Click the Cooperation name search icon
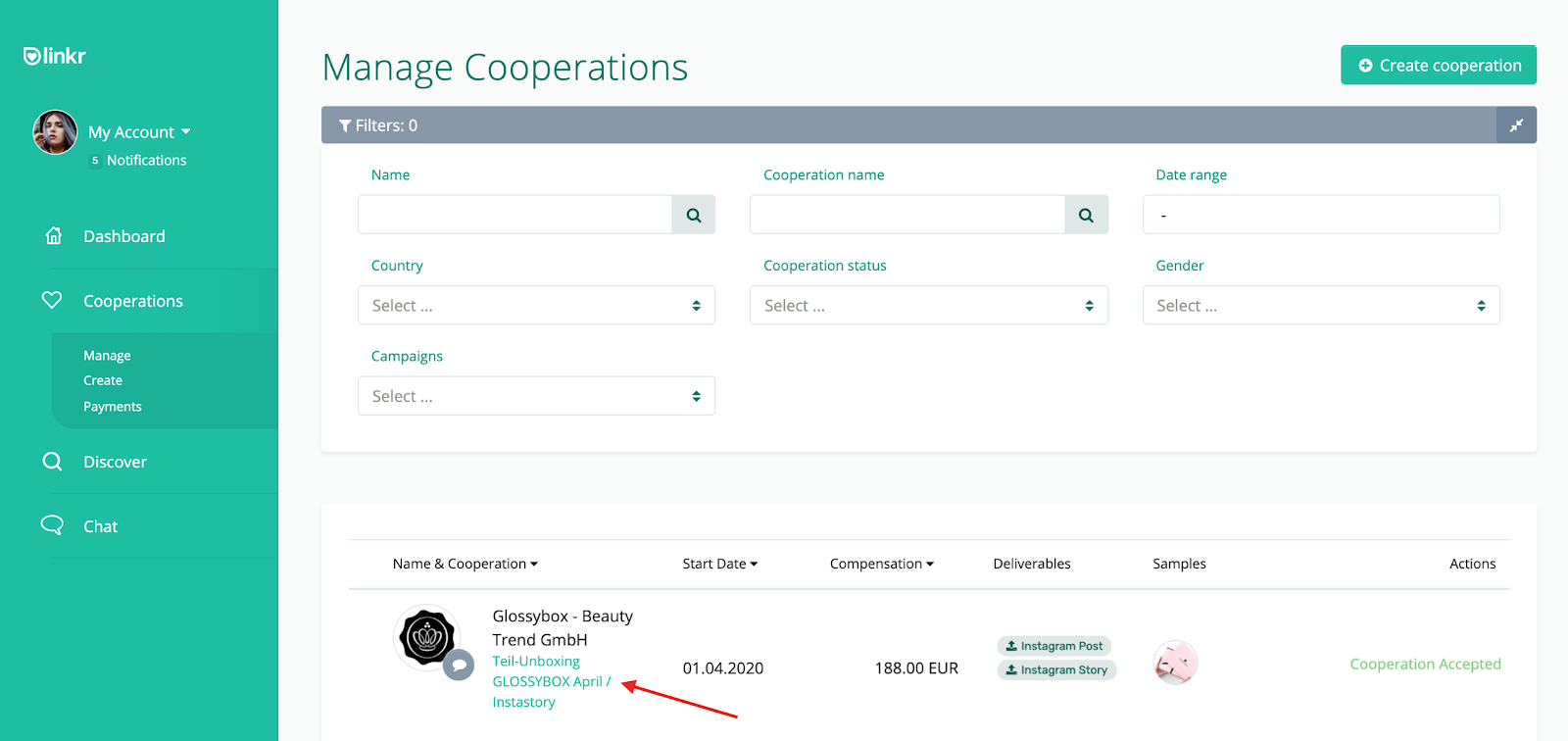Viewport: 1568px width, 741px height. click(1086, 215)
